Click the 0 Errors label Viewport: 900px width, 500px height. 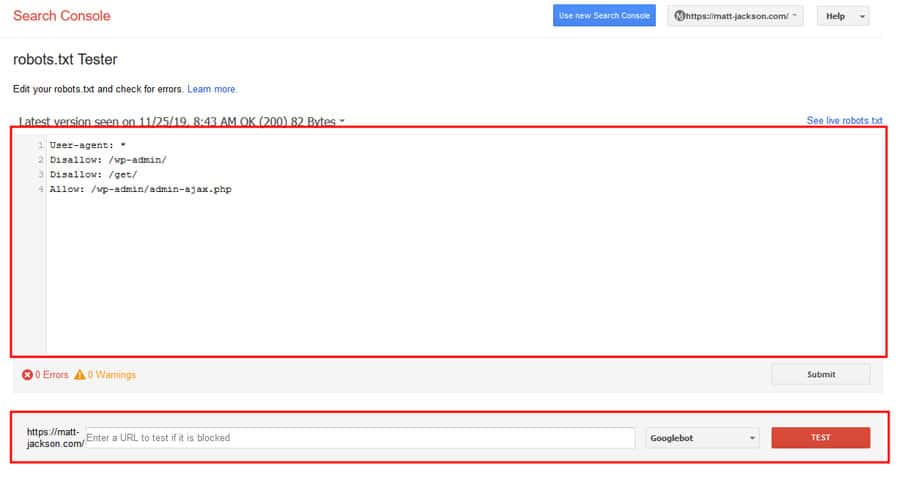pyautogui.click(x=52, y=375)
